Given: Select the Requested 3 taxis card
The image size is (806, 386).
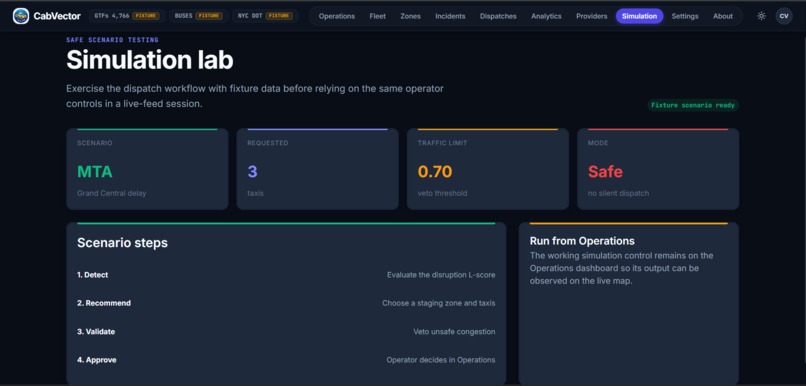Looking at the screenshot, I should click(x=318, y=169).
